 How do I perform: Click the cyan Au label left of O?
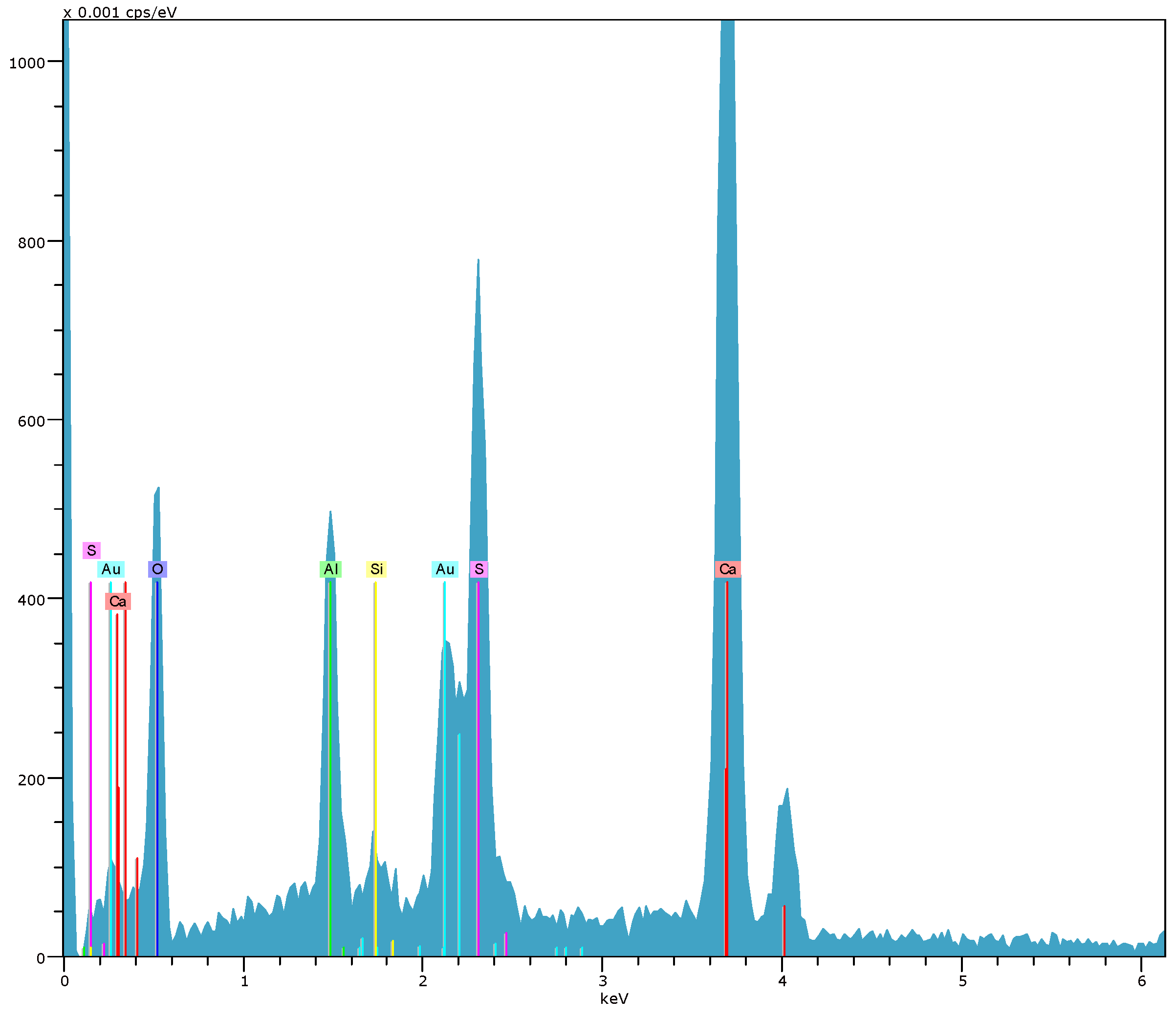click(111, 569)
